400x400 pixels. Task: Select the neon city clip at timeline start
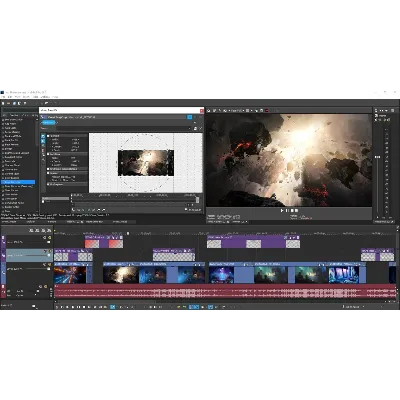(73, 273)
